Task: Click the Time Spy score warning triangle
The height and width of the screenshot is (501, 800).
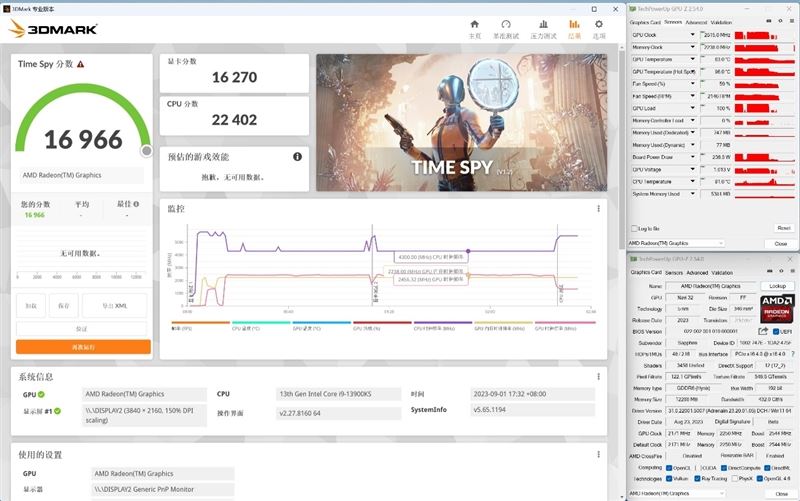Action: pos(81,64)
